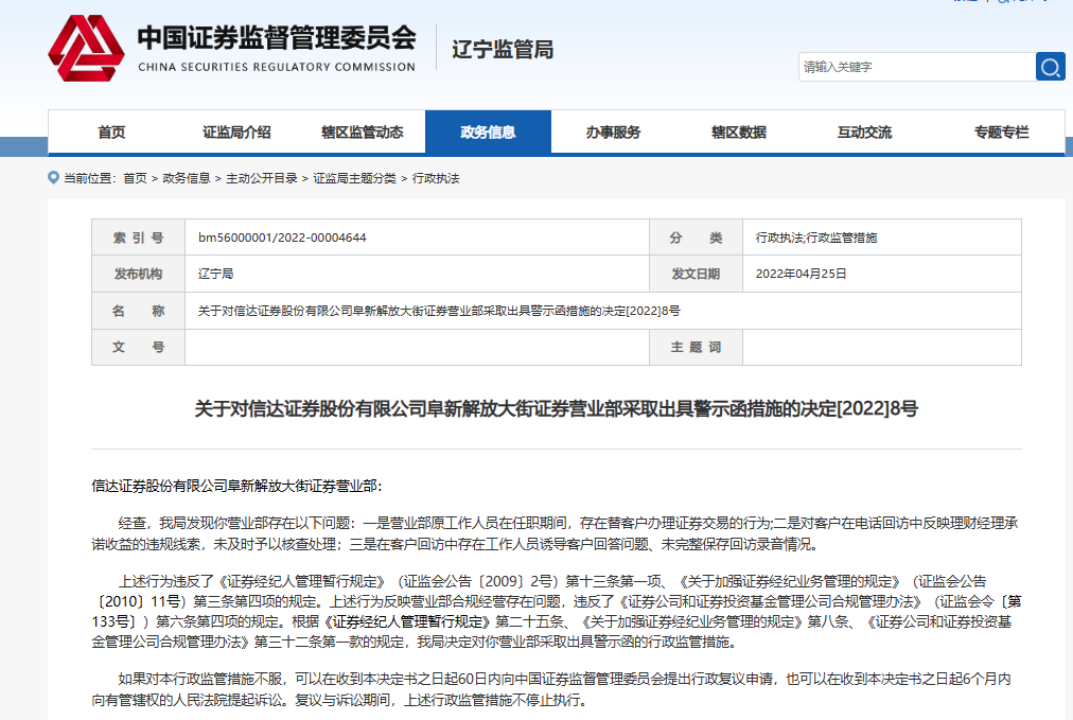Click the CSRC red logo emblem

[86, 48]
